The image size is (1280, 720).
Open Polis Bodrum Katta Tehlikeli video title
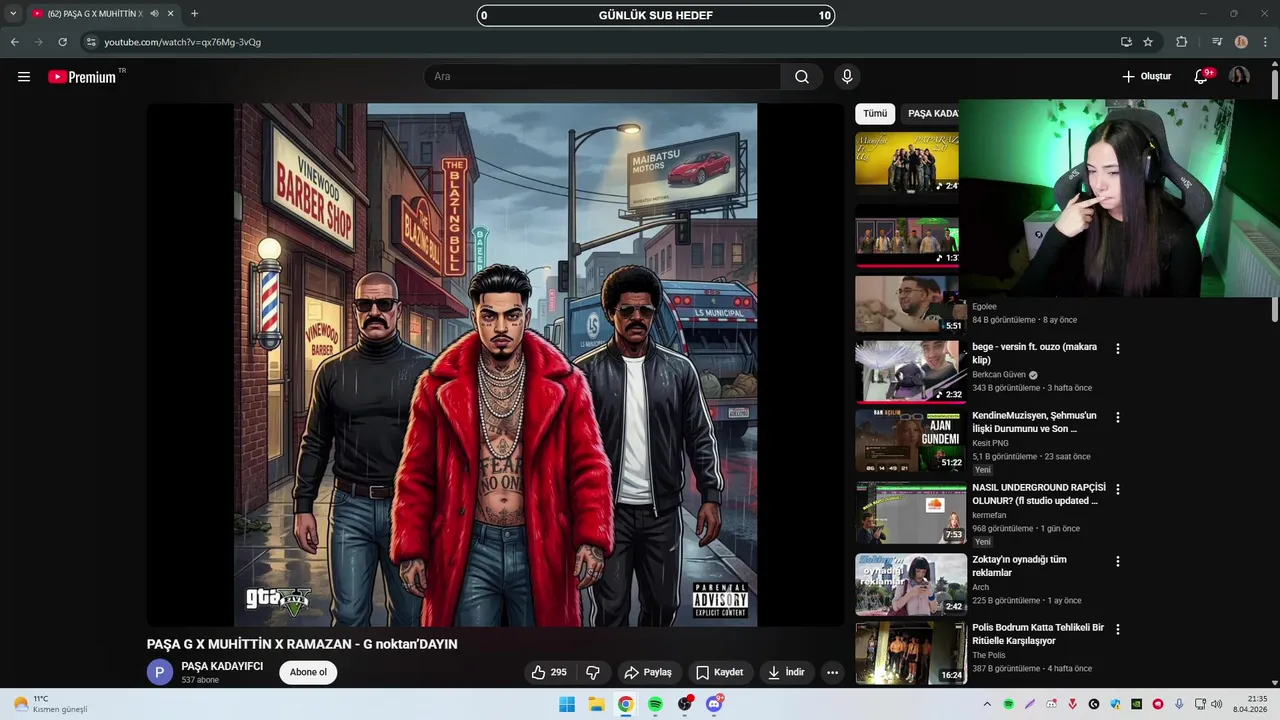[x=1038, y=634]
